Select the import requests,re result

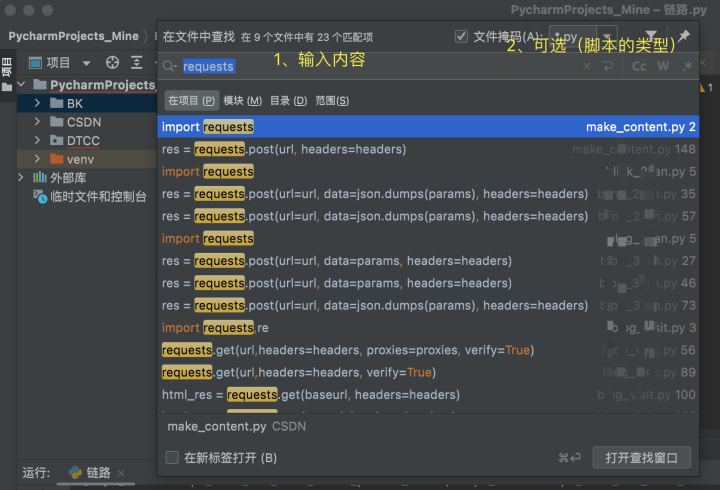point(428,328)
